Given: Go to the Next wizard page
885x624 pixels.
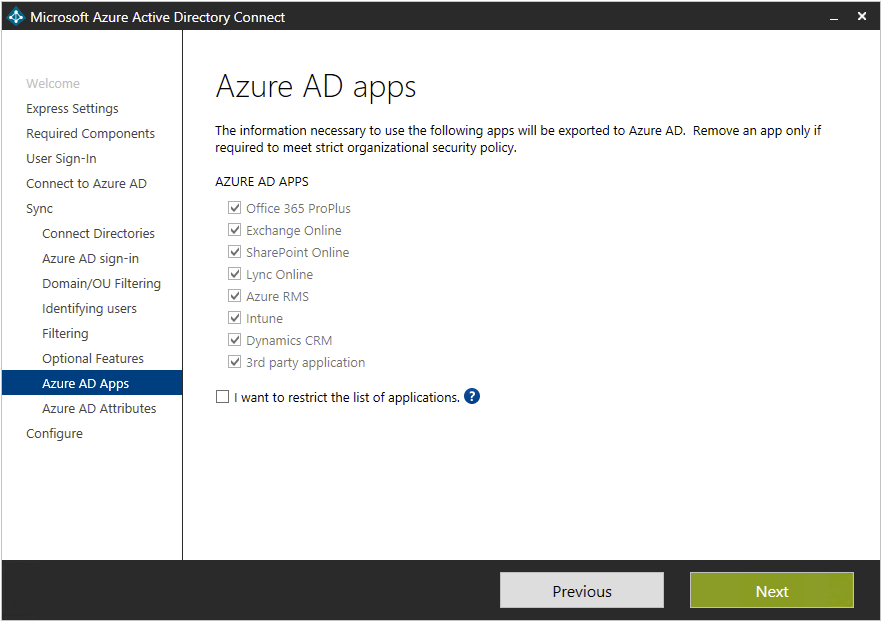Looking at the screenshot, I should [x=772, y=591].
